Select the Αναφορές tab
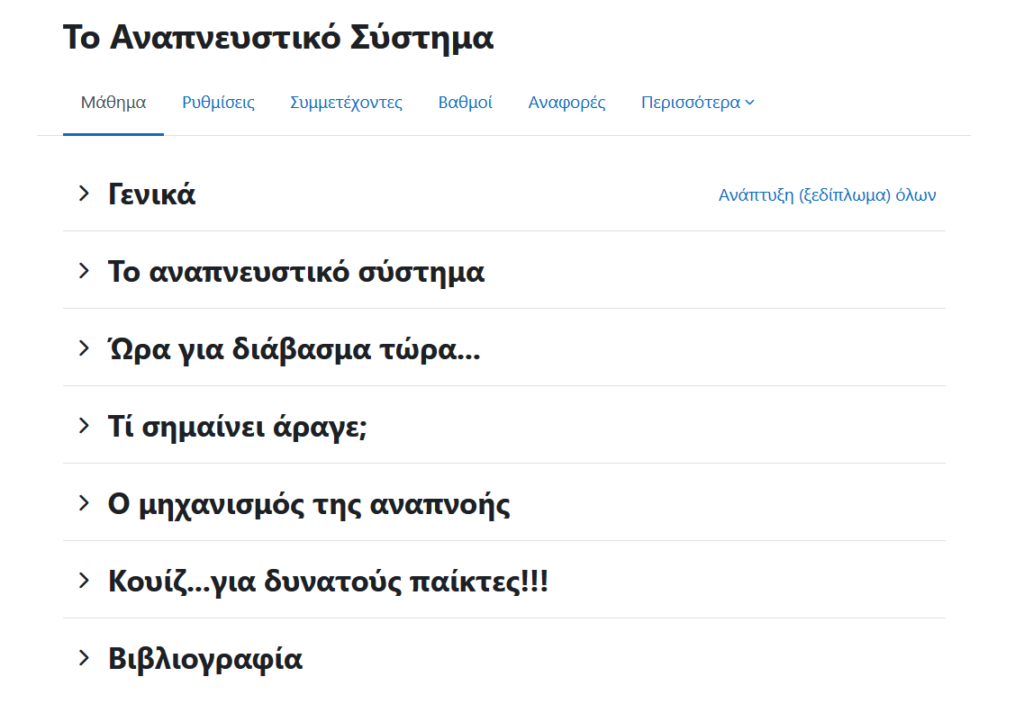 click(x=566, y=103)
